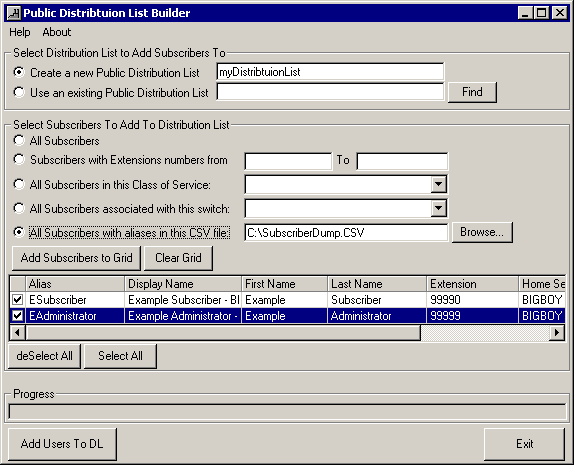Open the About menu
The image size is (574, 465).
pos(57,32)
